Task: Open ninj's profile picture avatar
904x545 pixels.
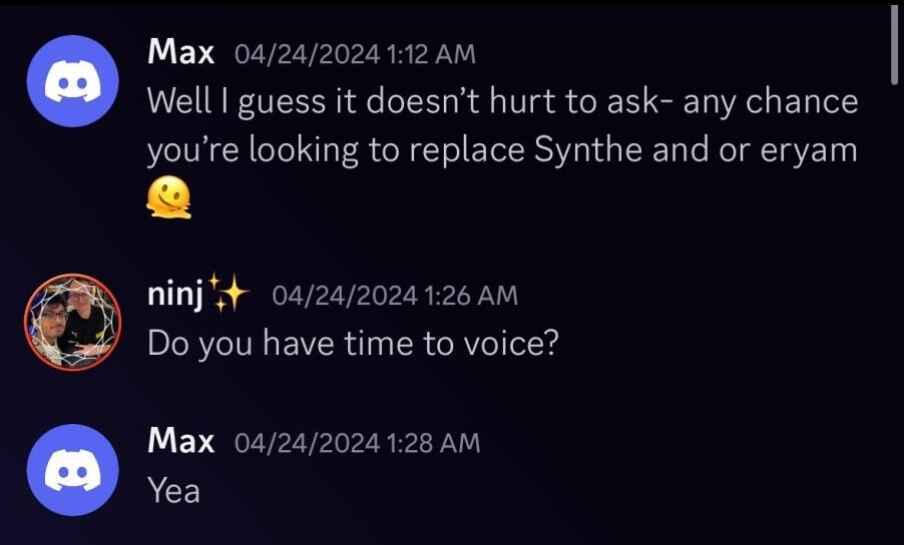Action: 73,322
